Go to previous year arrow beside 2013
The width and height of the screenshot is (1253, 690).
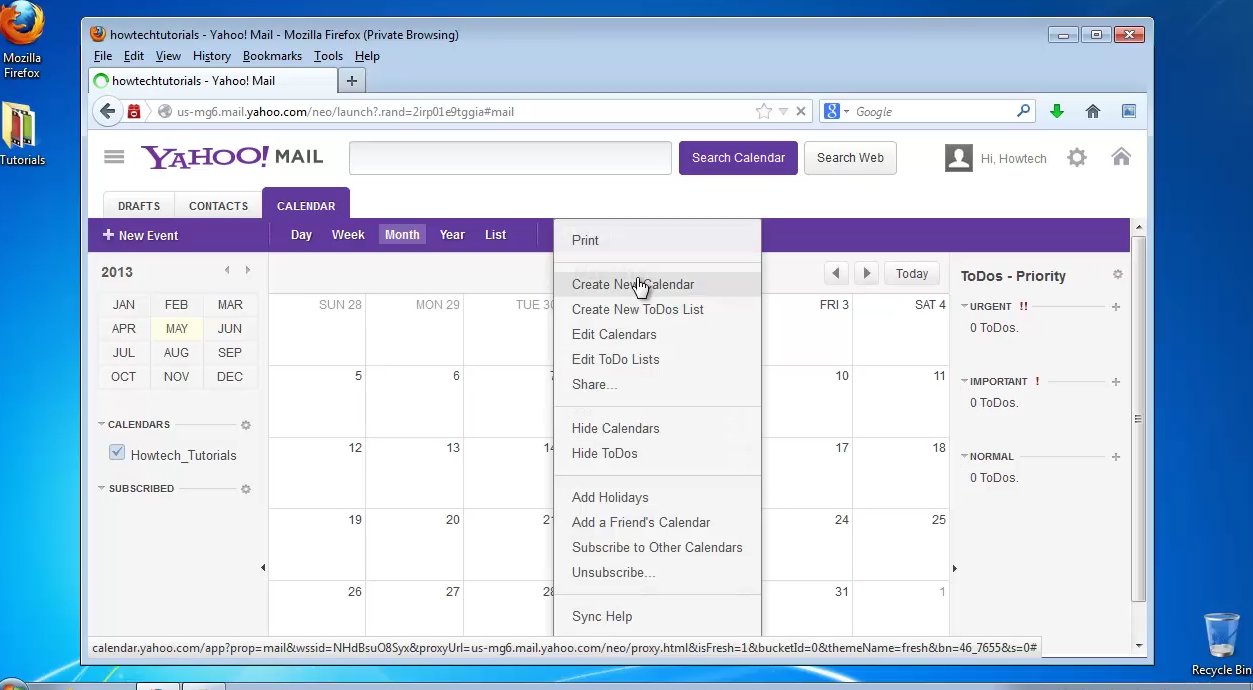coord(227,270)
